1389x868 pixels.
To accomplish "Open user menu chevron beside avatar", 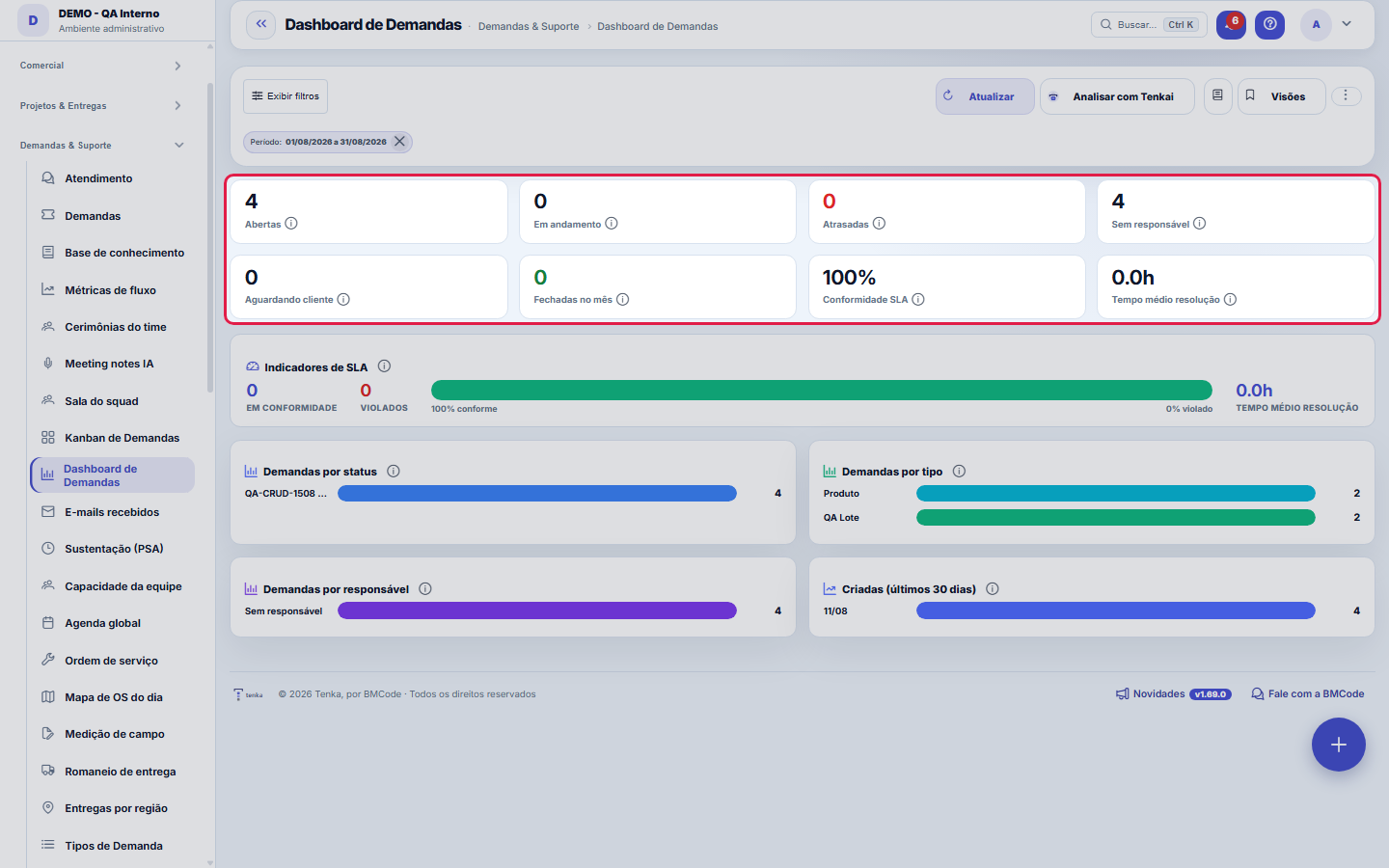I will [x=1347, y=24].
